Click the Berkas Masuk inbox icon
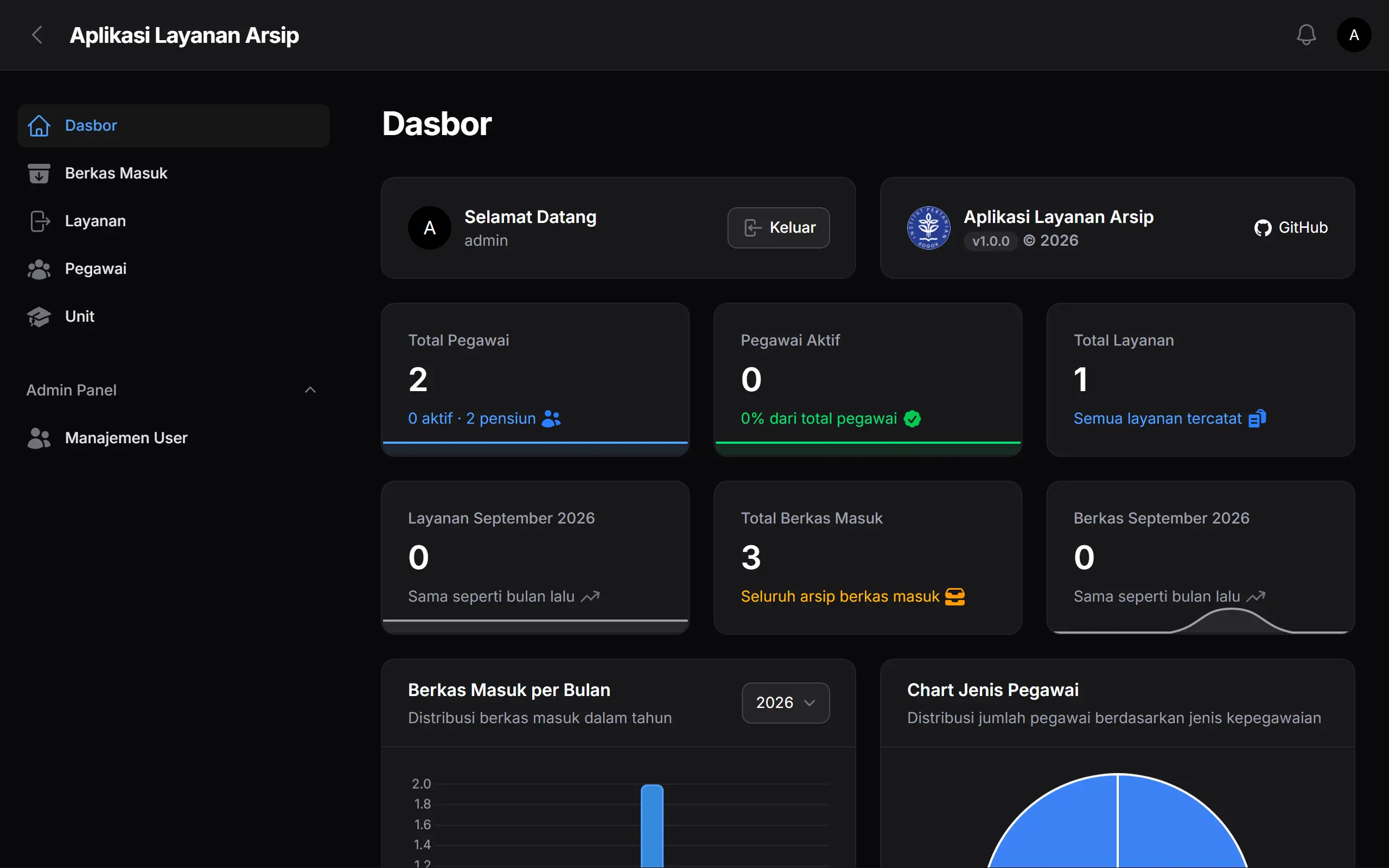 point(39,174)
